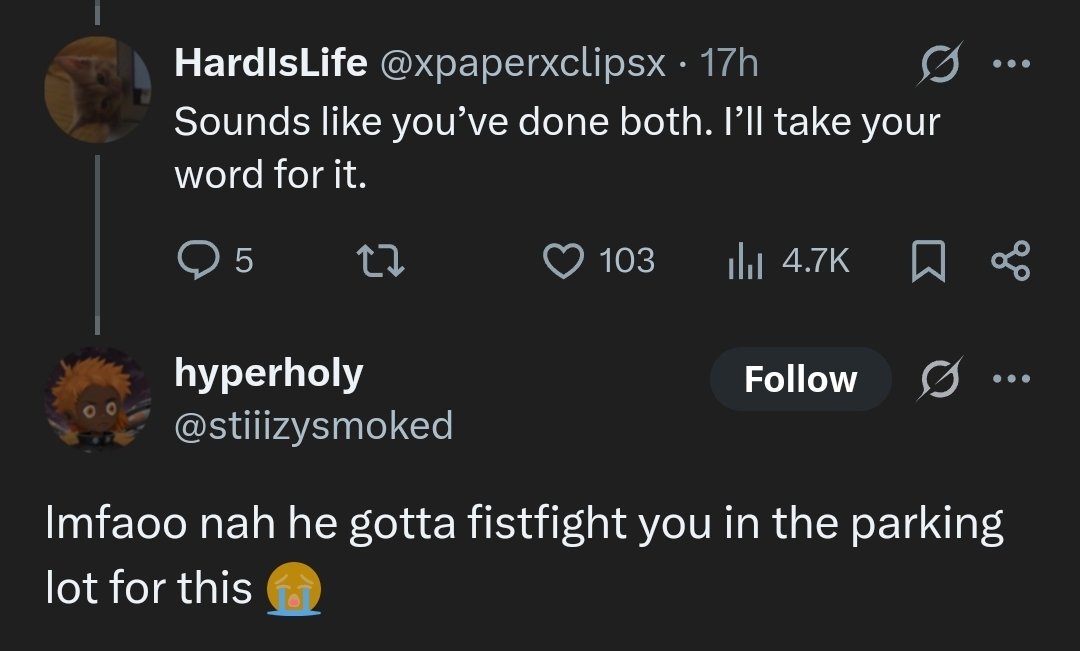Open hyperholy's profile avatar

[97, 399]
